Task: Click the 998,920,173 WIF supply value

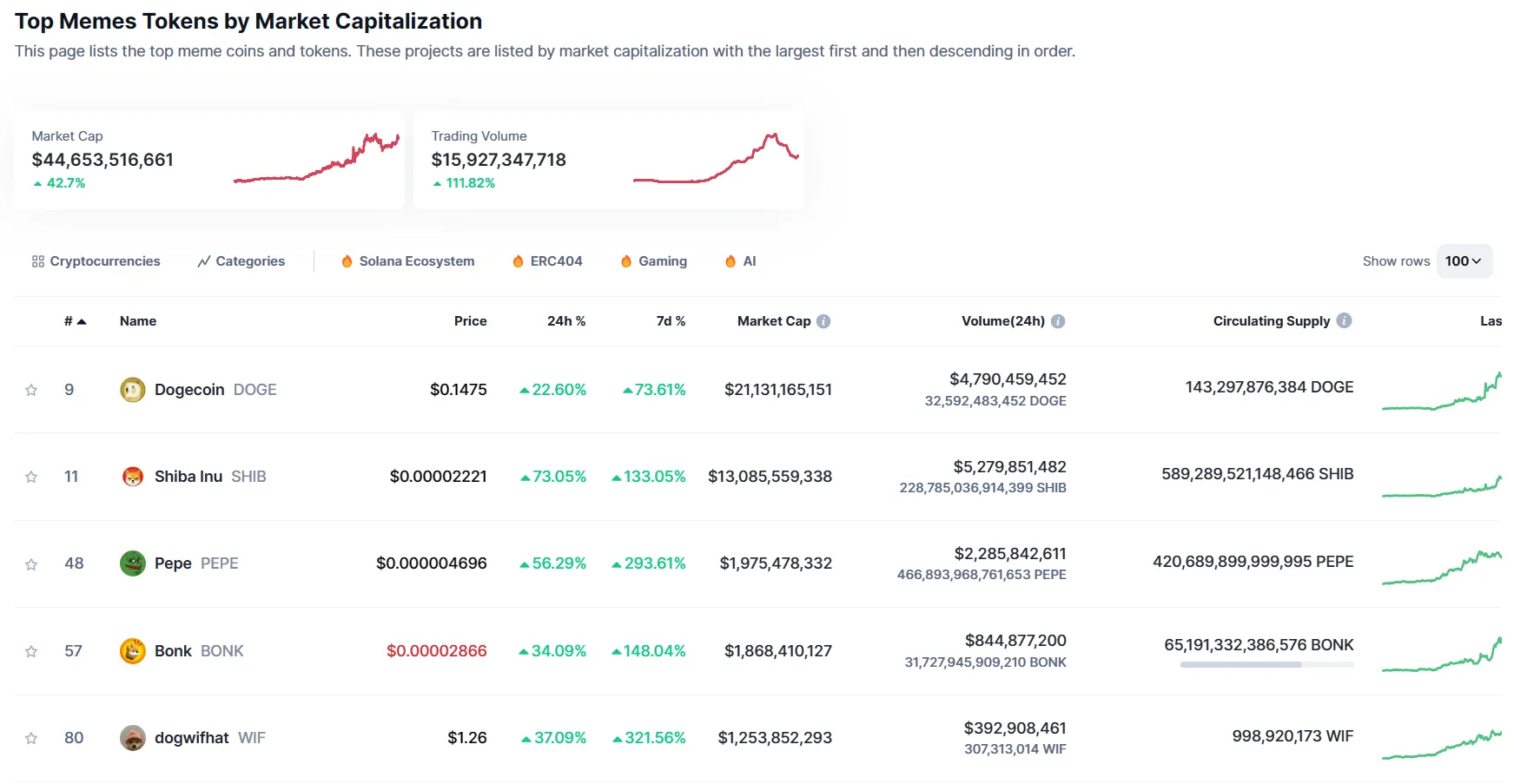Action: [1293, 736]
